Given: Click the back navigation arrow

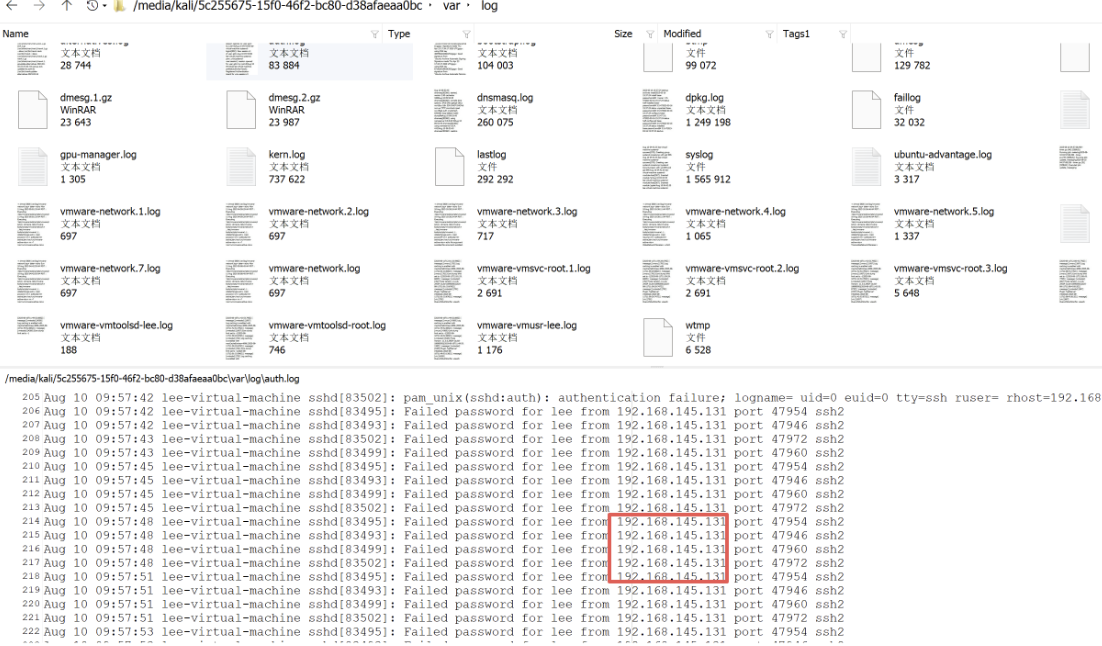Looking at the screenshot, I should tap(12, 7).
